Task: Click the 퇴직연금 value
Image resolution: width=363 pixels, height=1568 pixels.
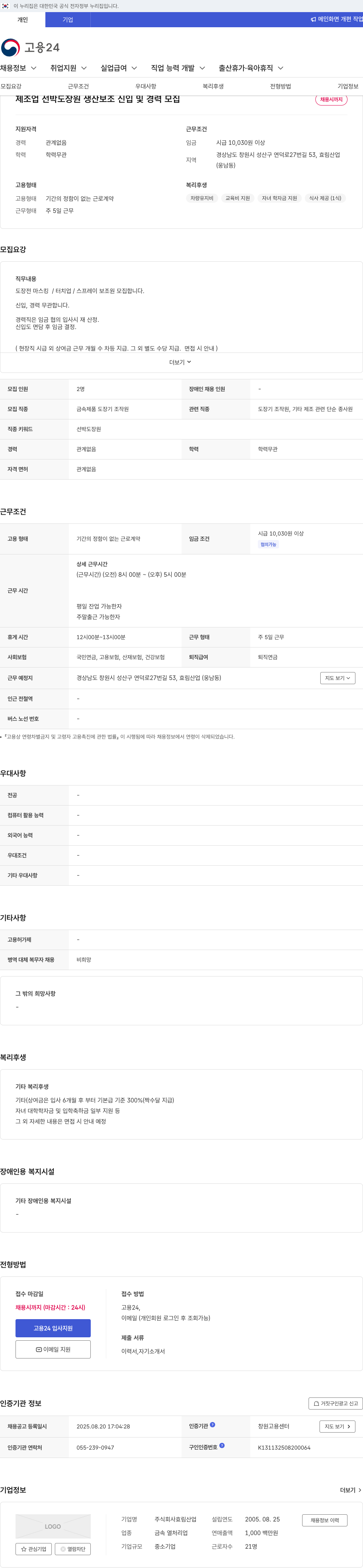Action: pos(267,657)
